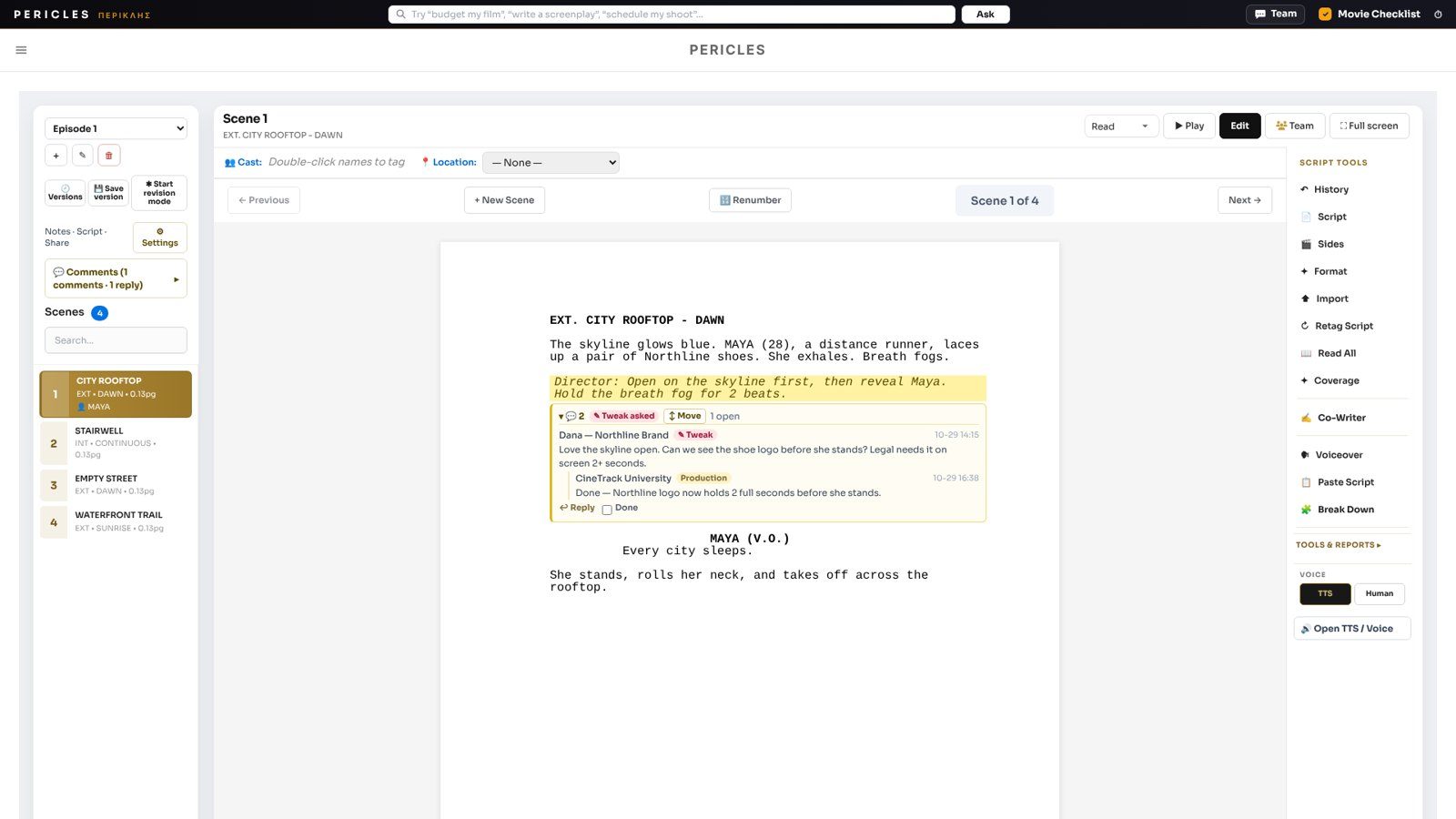Add a new episode with plus icon
Viewport: 1456px width, 819px height.
pos(56,156)
